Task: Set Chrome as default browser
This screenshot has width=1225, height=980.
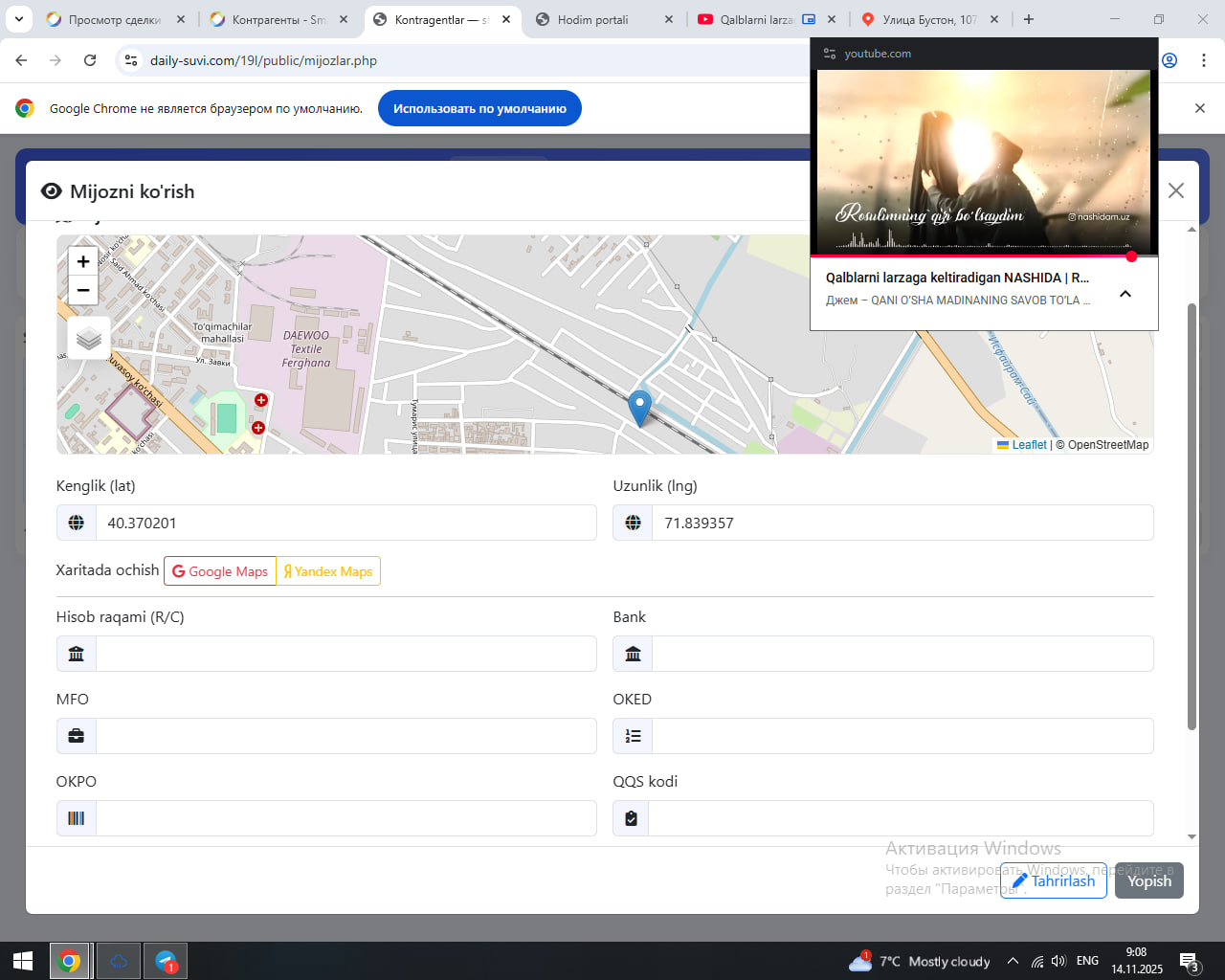Action: click(x=479, y=108)
